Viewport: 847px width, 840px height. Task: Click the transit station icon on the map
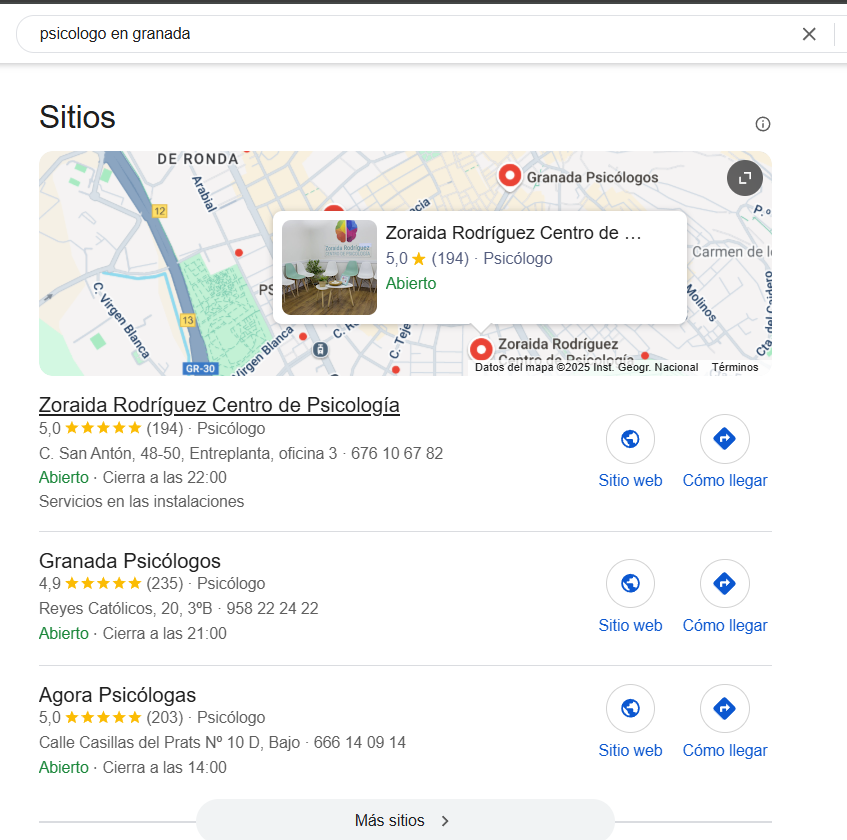[x=320, y=350]
